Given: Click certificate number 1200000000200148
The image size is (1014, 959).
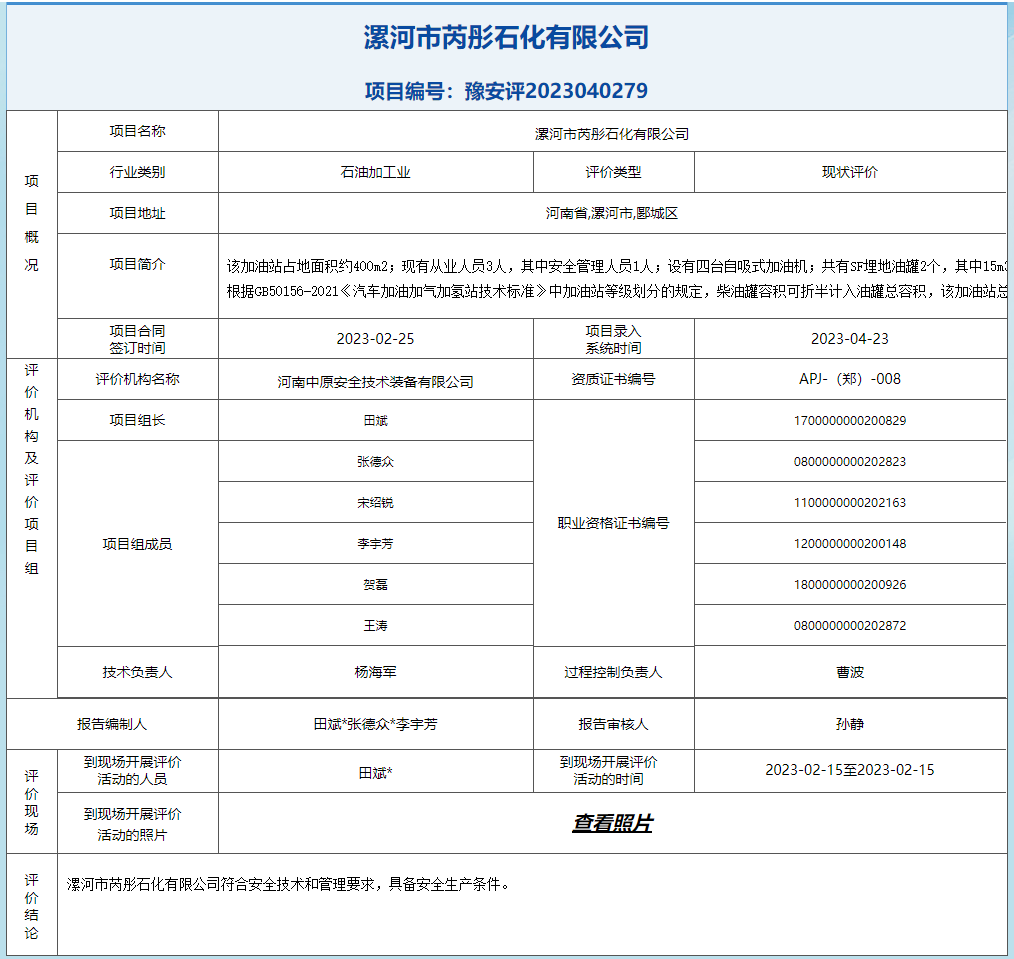Looking at the screenshot, I should click(850, 544).
